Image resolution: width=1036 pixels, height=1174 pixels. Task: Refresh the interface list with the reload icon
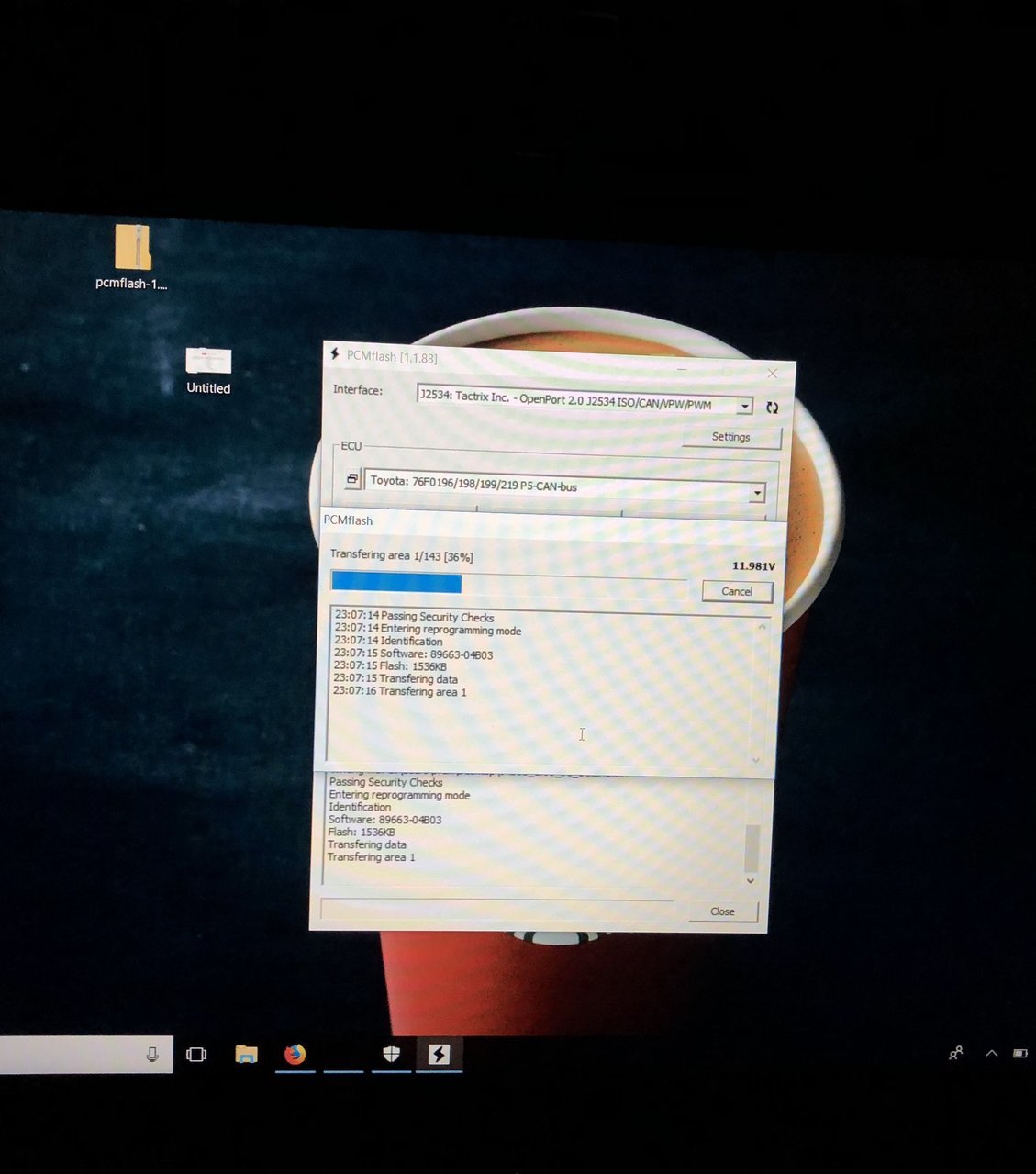pyautogui.click(x=772, y=408)
